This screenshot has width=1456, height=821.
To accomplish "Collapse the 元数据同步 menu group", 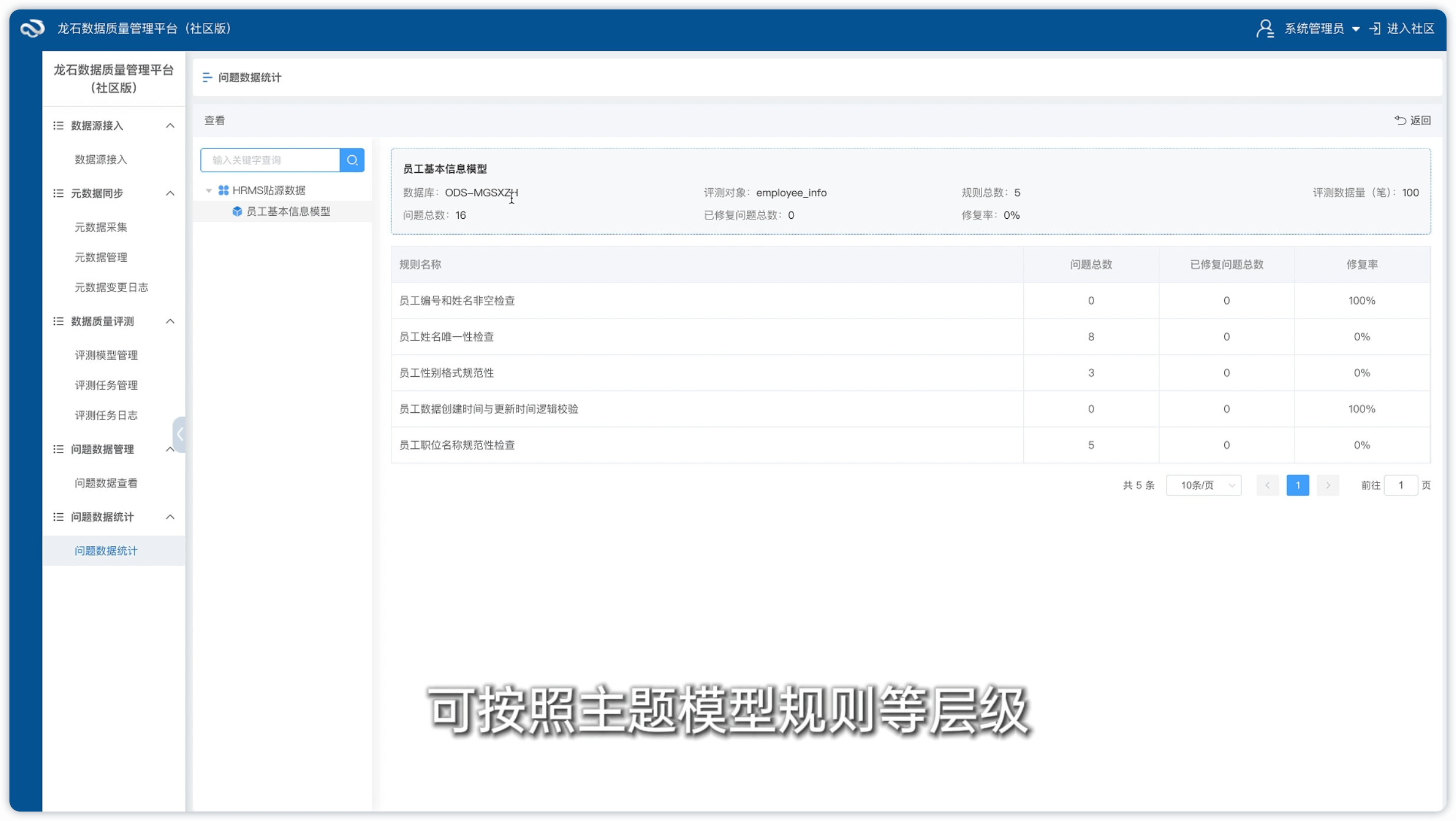I will [170, 193].
